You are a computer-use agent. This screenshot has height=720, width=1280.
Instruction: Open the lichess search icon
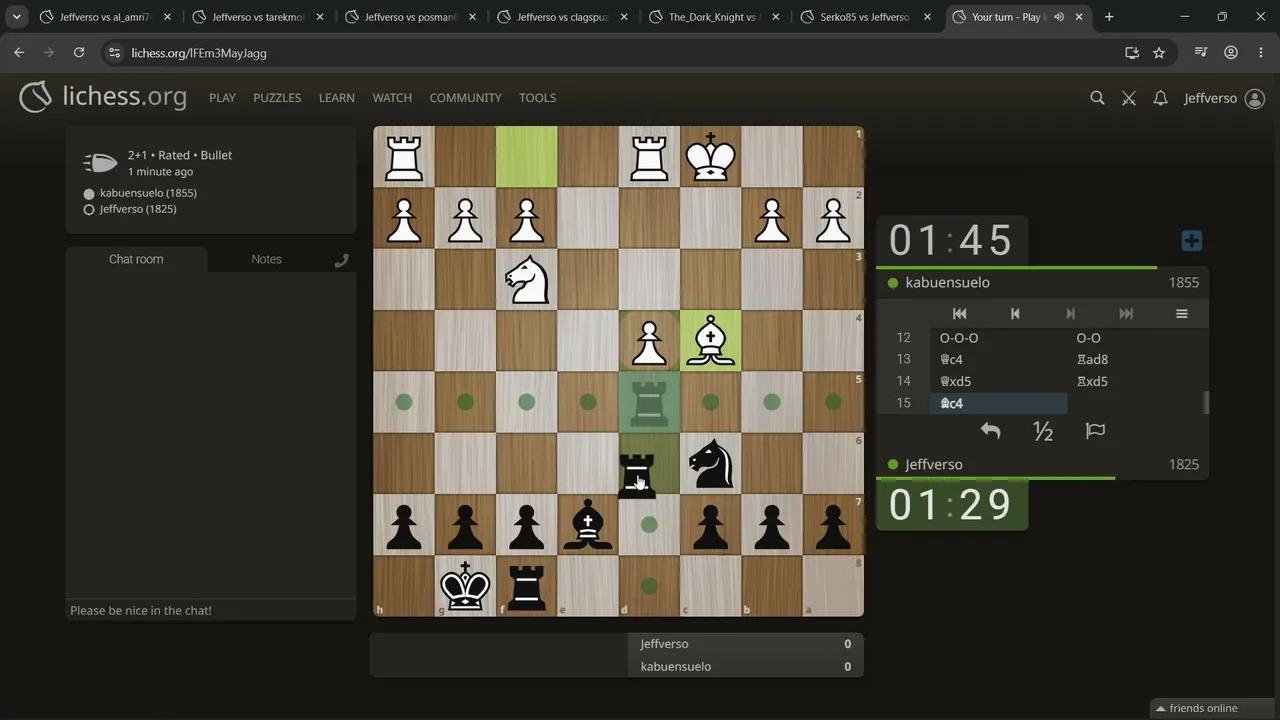pos(1097,98)
